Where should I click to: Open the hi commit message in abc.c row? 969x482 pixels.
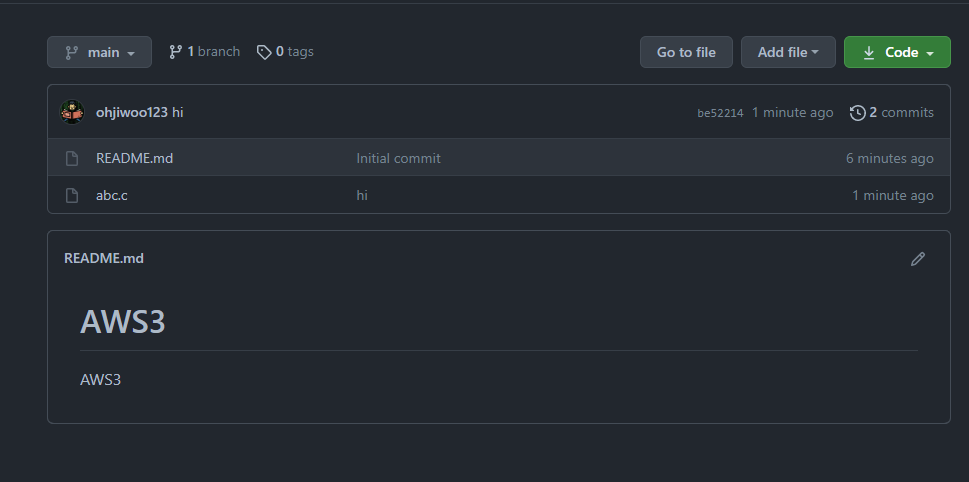coord(362,195)
